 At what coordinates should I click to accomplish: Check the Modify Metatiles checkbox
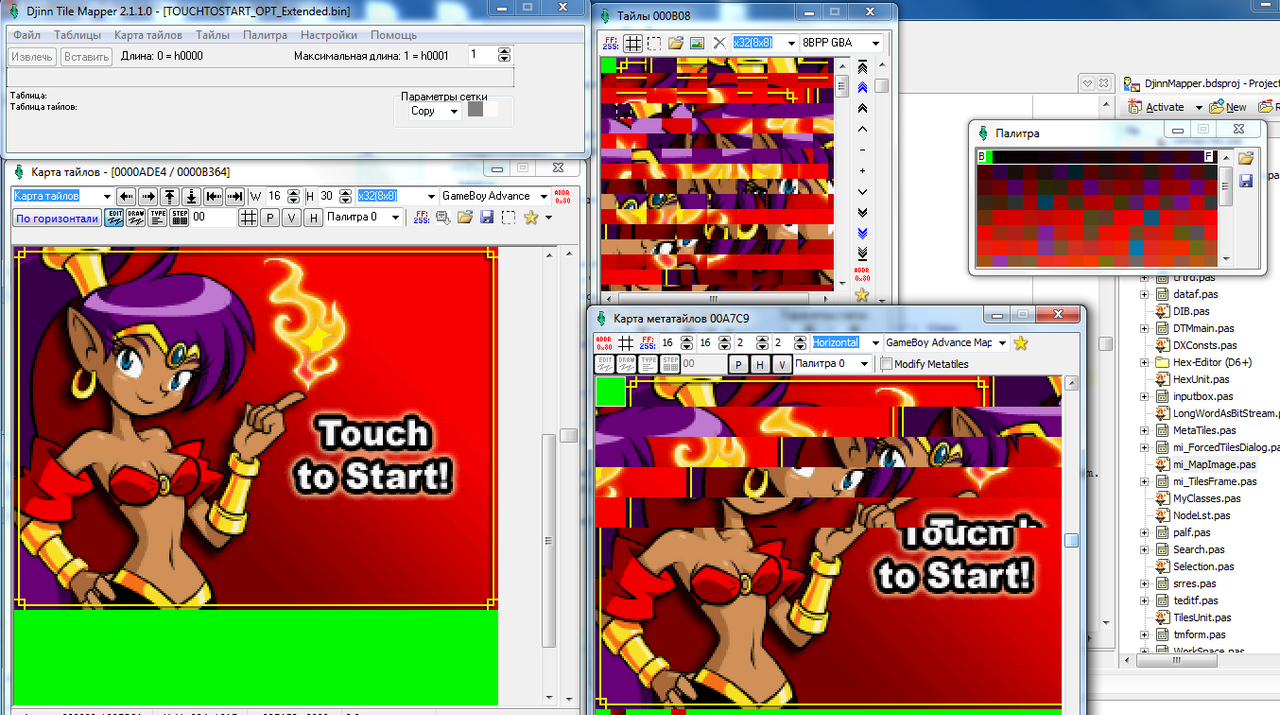887,364
